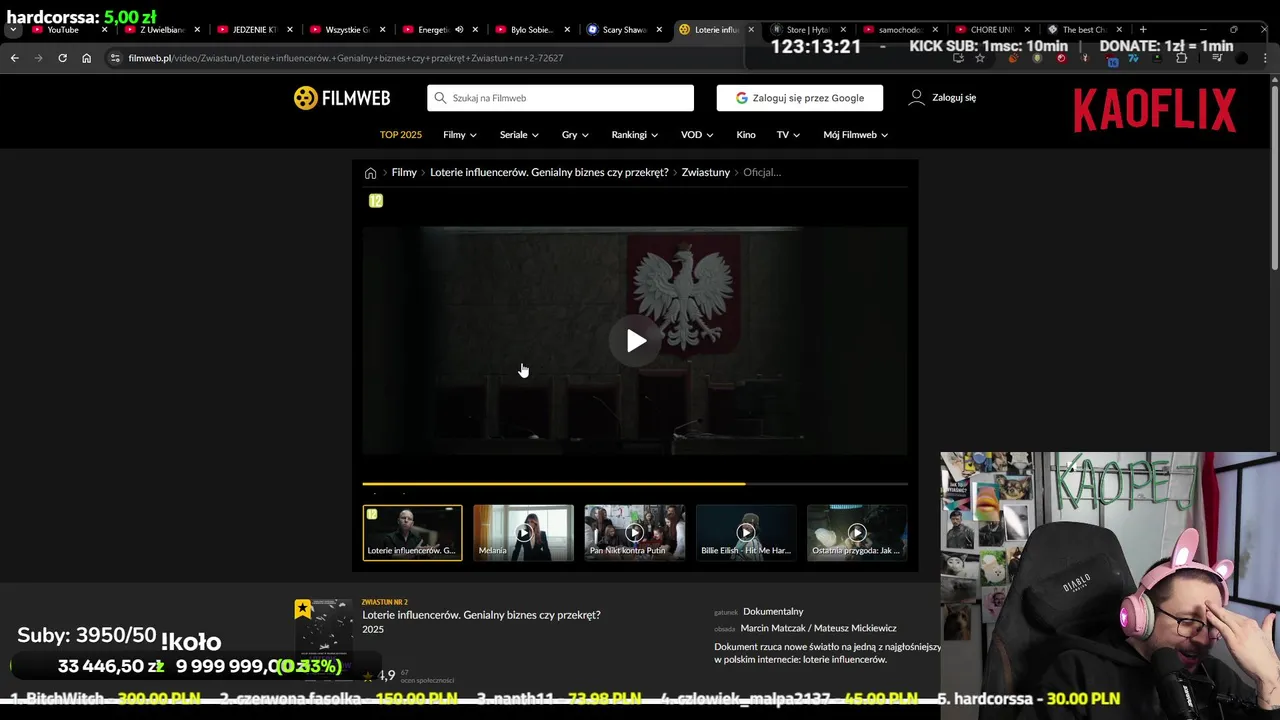Expand the Filmy dropdown menu
The image size is (1280, 720).
[x=460, y=135]
